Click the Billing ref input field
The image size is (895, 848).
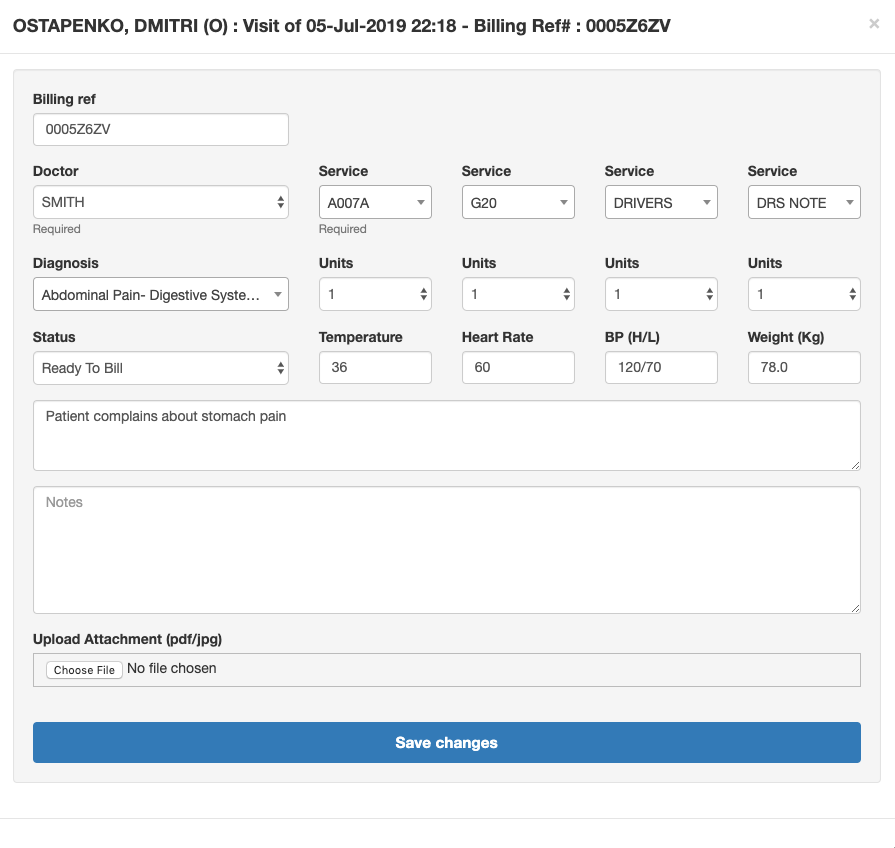161,130
